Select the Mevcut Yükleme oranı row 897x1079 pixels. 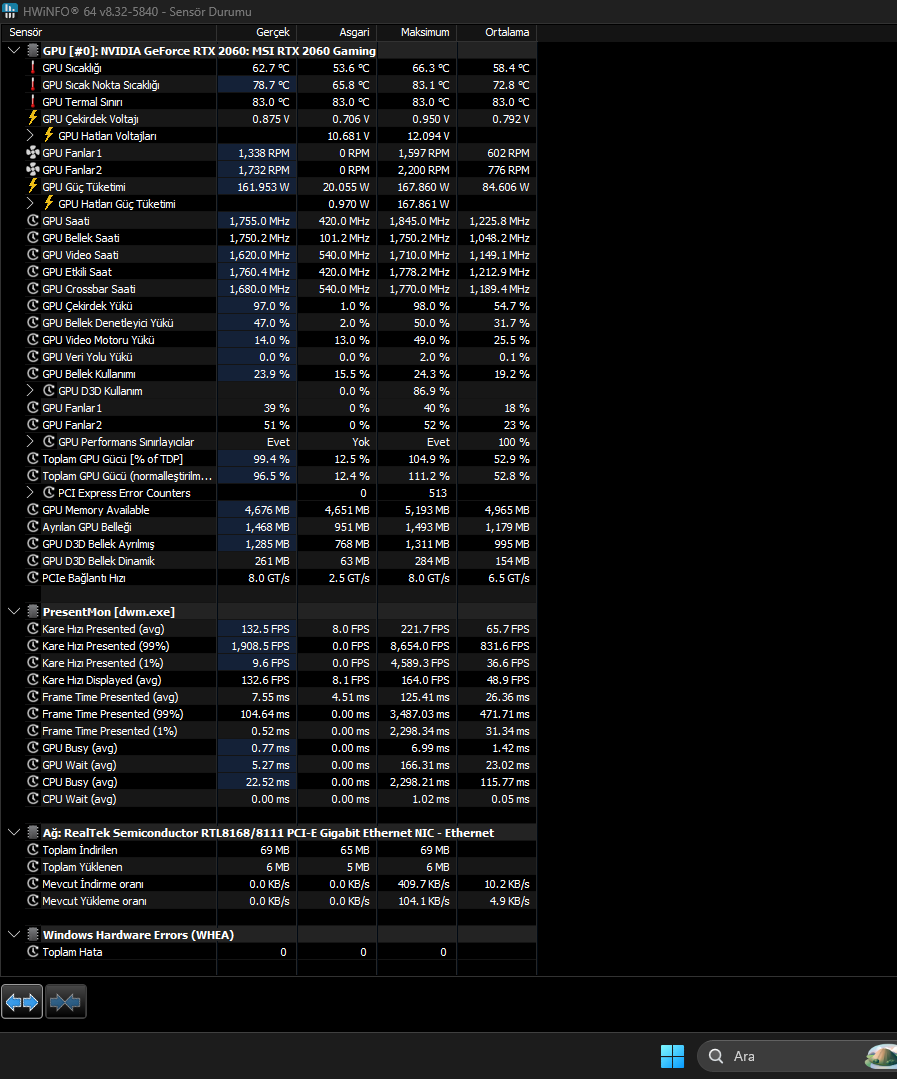(268, 901)
